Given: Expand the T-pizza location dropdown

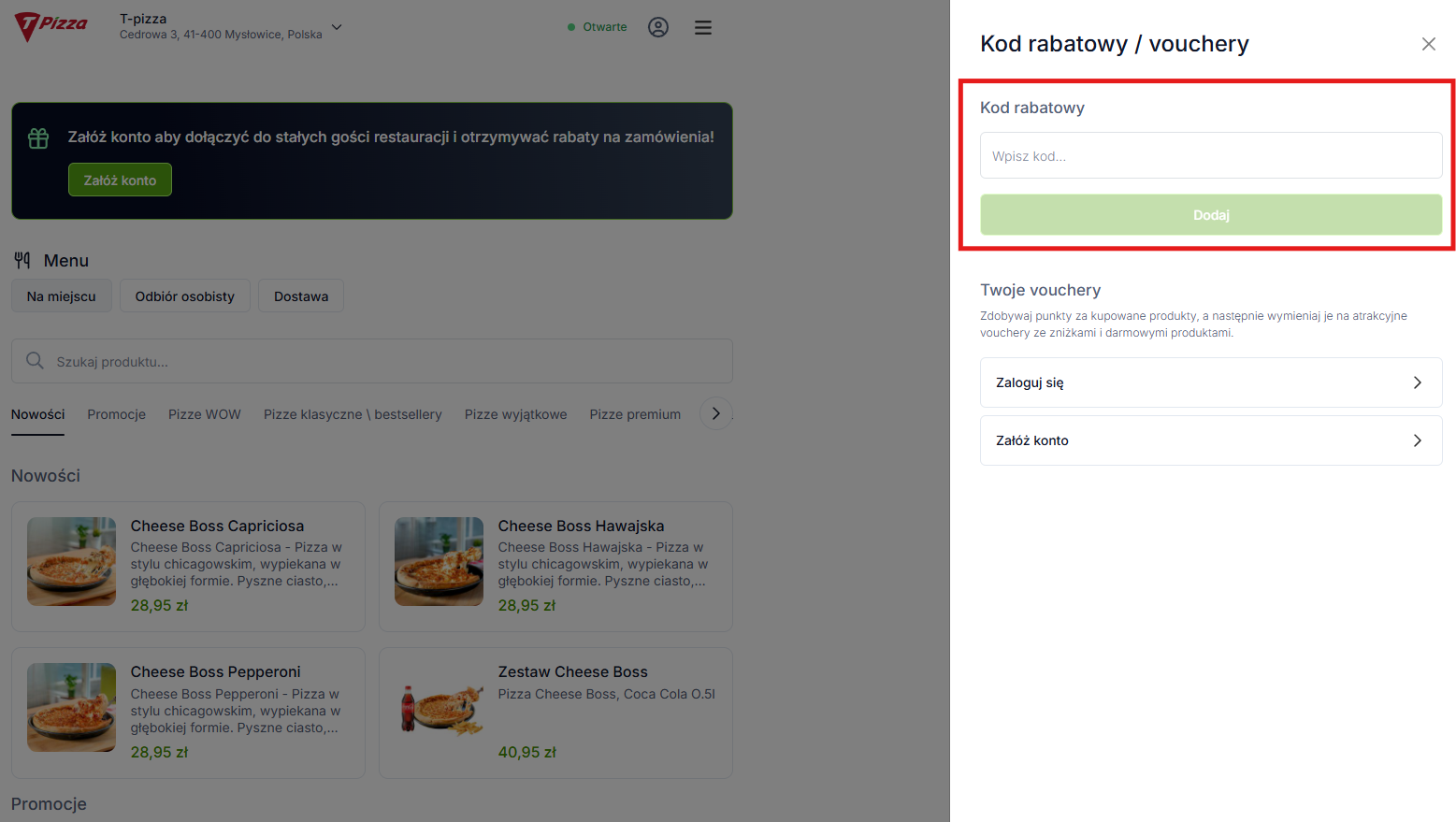Looking at the screenshot, I should pyautogui.click(x=337, y=27).
